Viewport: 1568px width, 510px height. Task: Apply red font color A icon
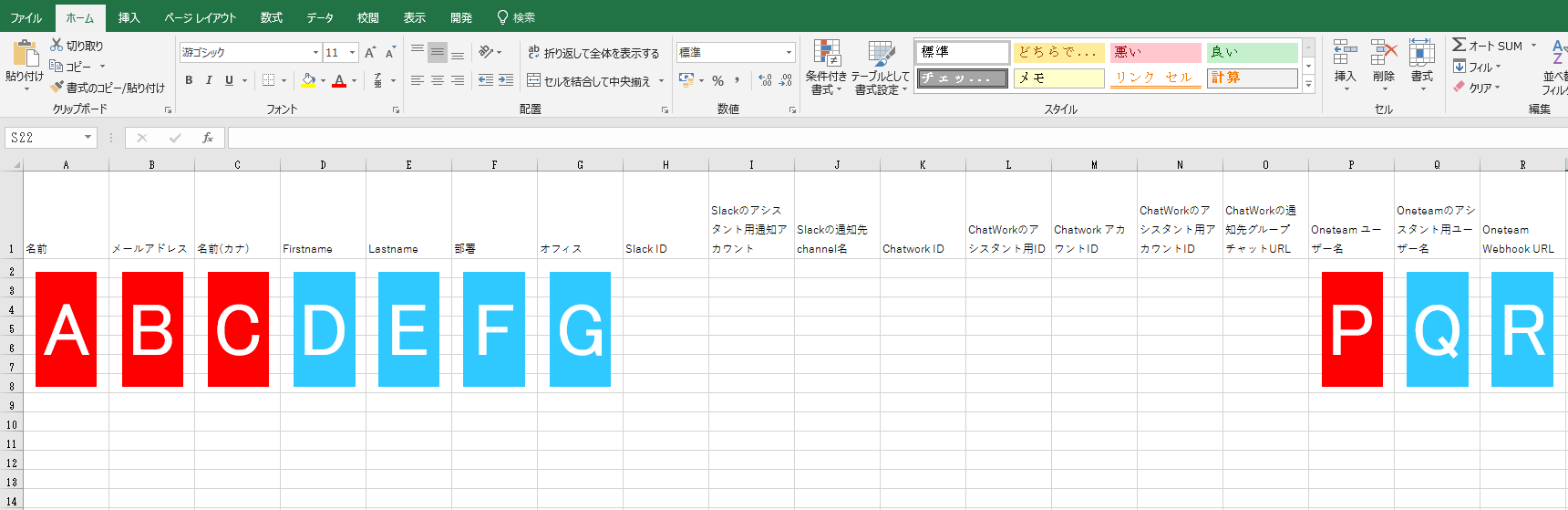point(339,80)
